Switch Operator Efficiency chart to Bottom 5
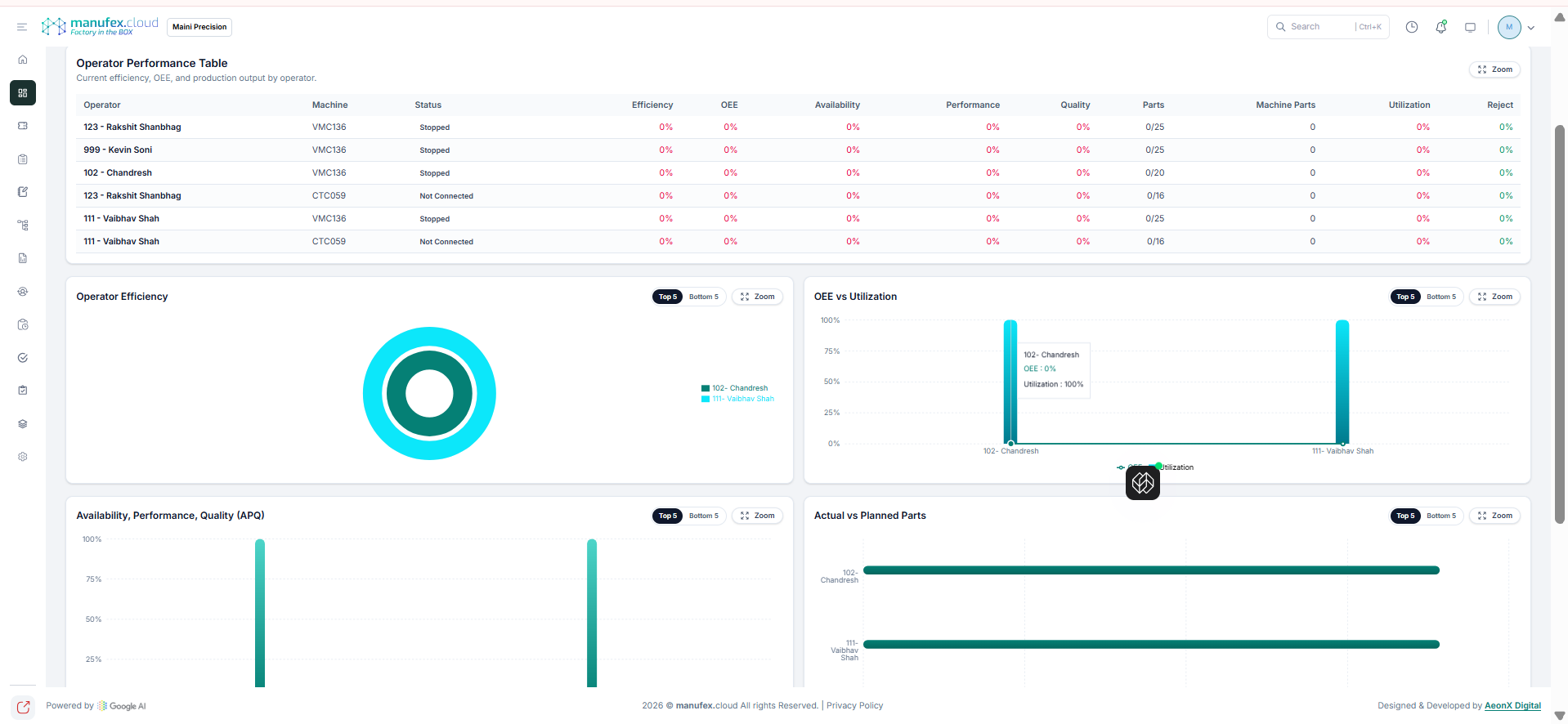The height and width of the screenshot is (724, 1568). 703,297
